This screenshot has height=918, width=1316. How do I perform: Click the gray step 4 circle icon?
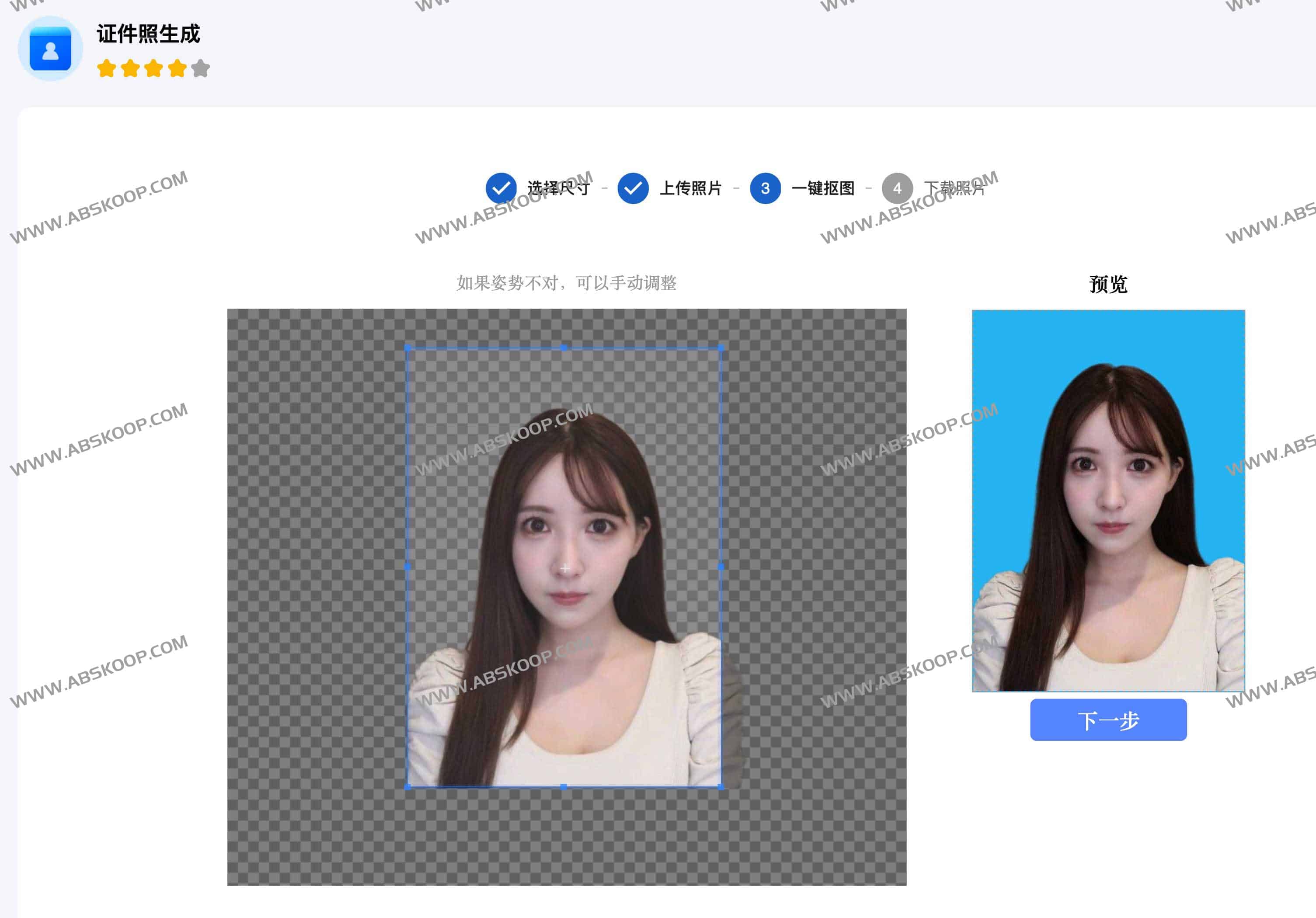[897, 188]
